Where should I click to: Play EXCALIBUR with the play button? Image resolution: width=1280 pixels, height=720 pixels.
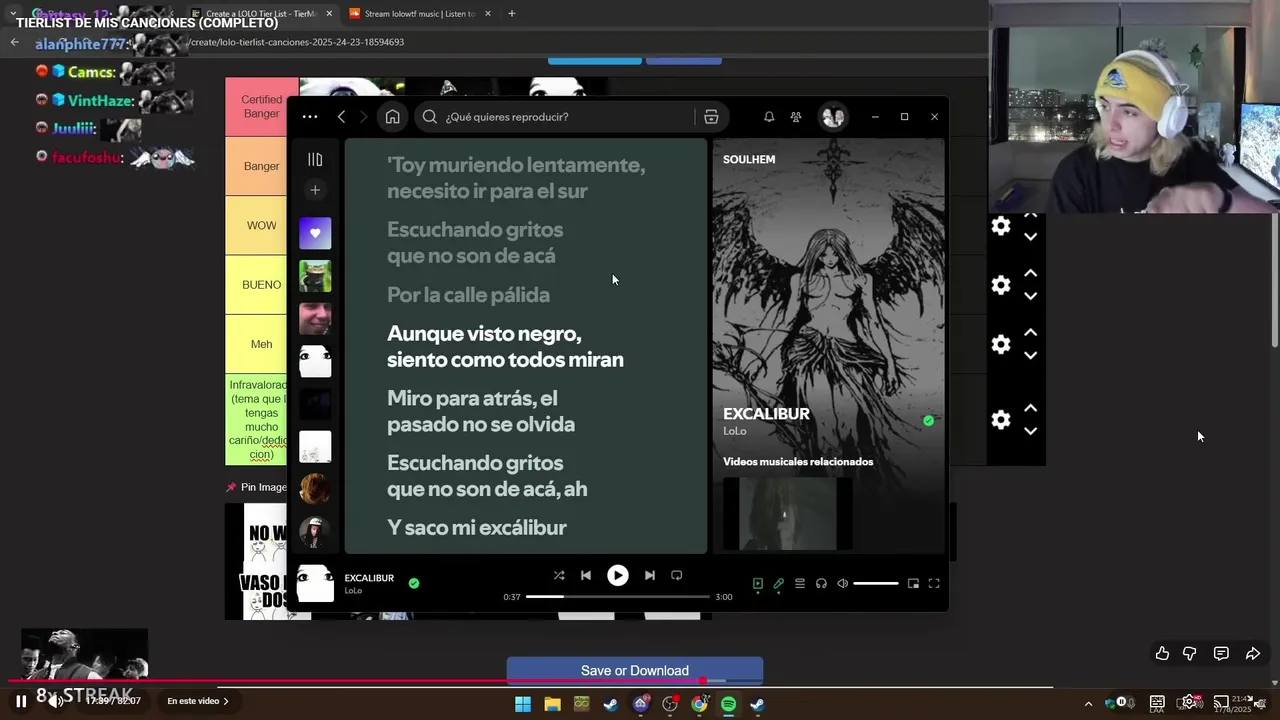coord(618,575)
